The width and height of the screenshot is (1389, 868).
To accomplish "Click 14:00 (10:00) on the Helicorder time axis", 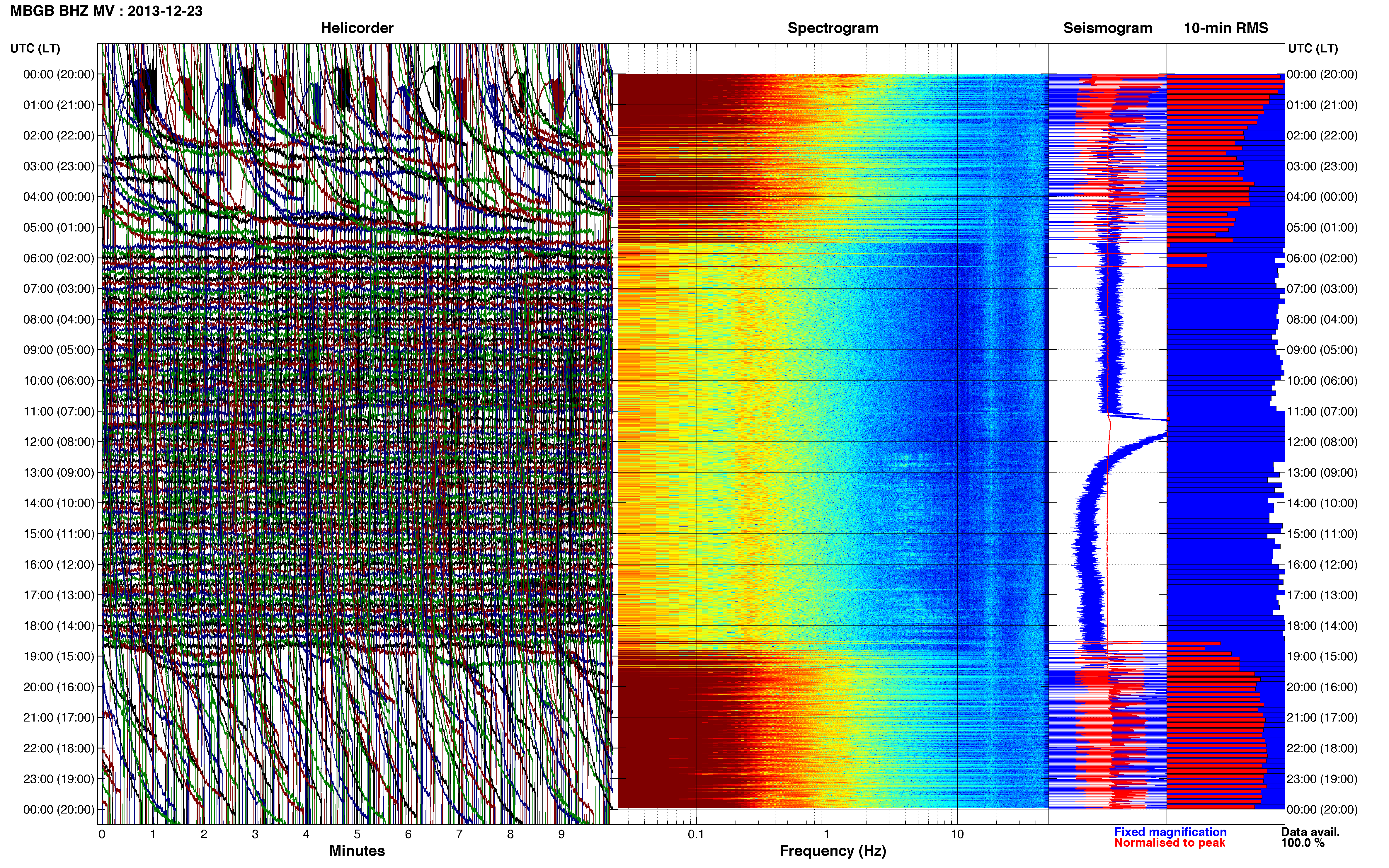I will 59,504.
